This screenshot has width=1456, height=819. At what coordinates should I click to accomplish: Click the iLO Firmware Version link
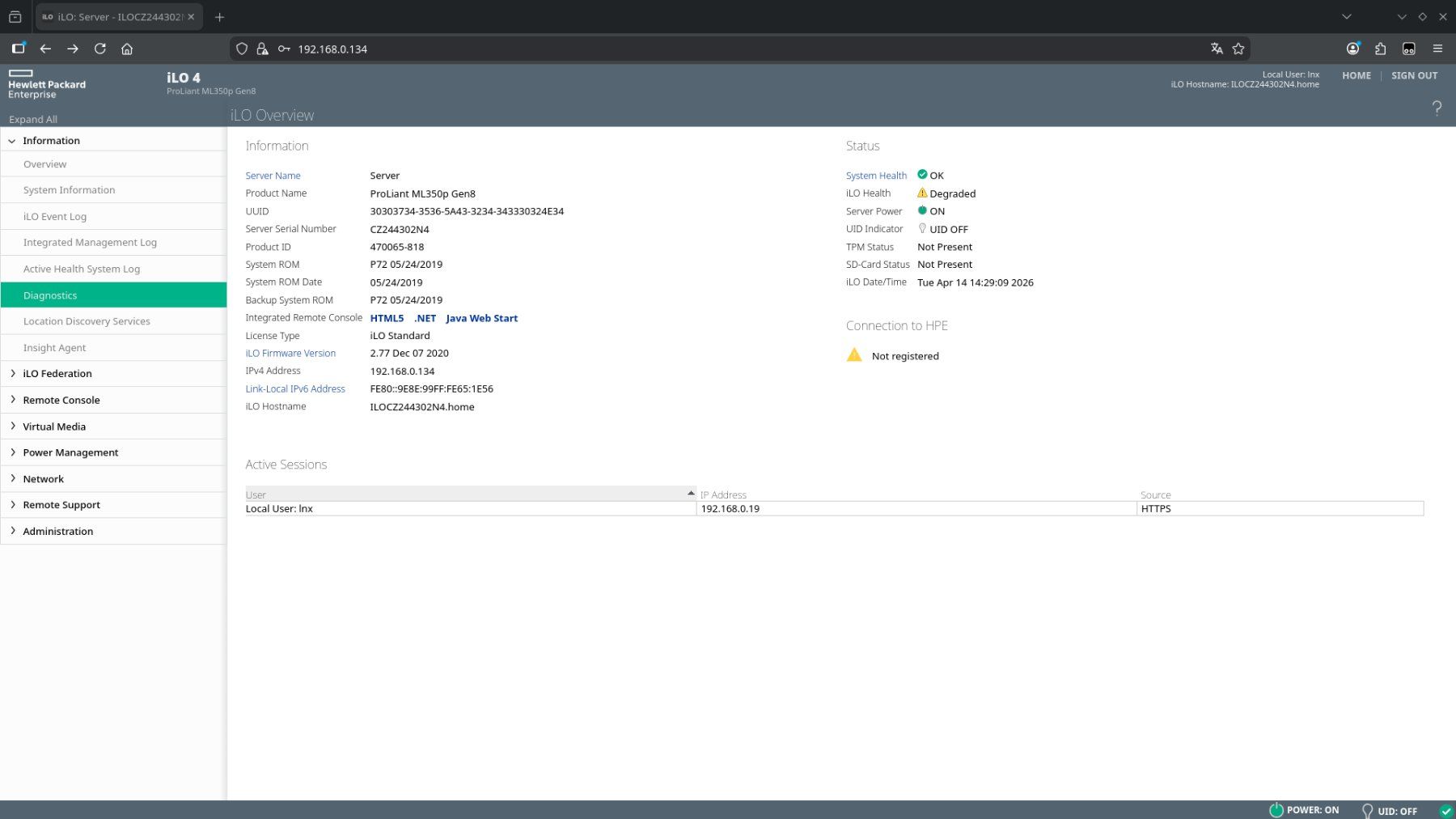tap(290, 354)
